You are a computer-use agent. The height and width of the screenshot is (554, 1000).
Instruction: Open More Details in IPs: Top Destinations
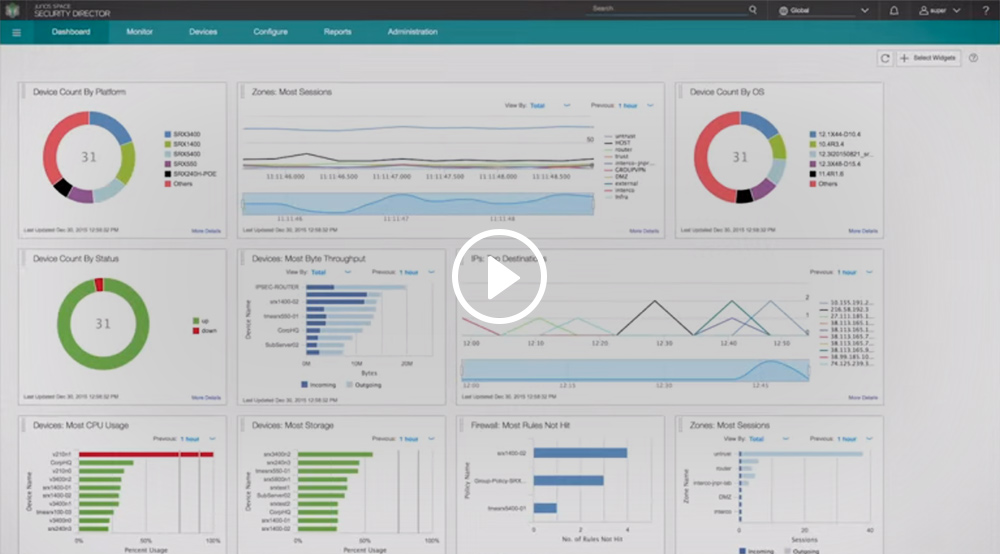[863, 398]
